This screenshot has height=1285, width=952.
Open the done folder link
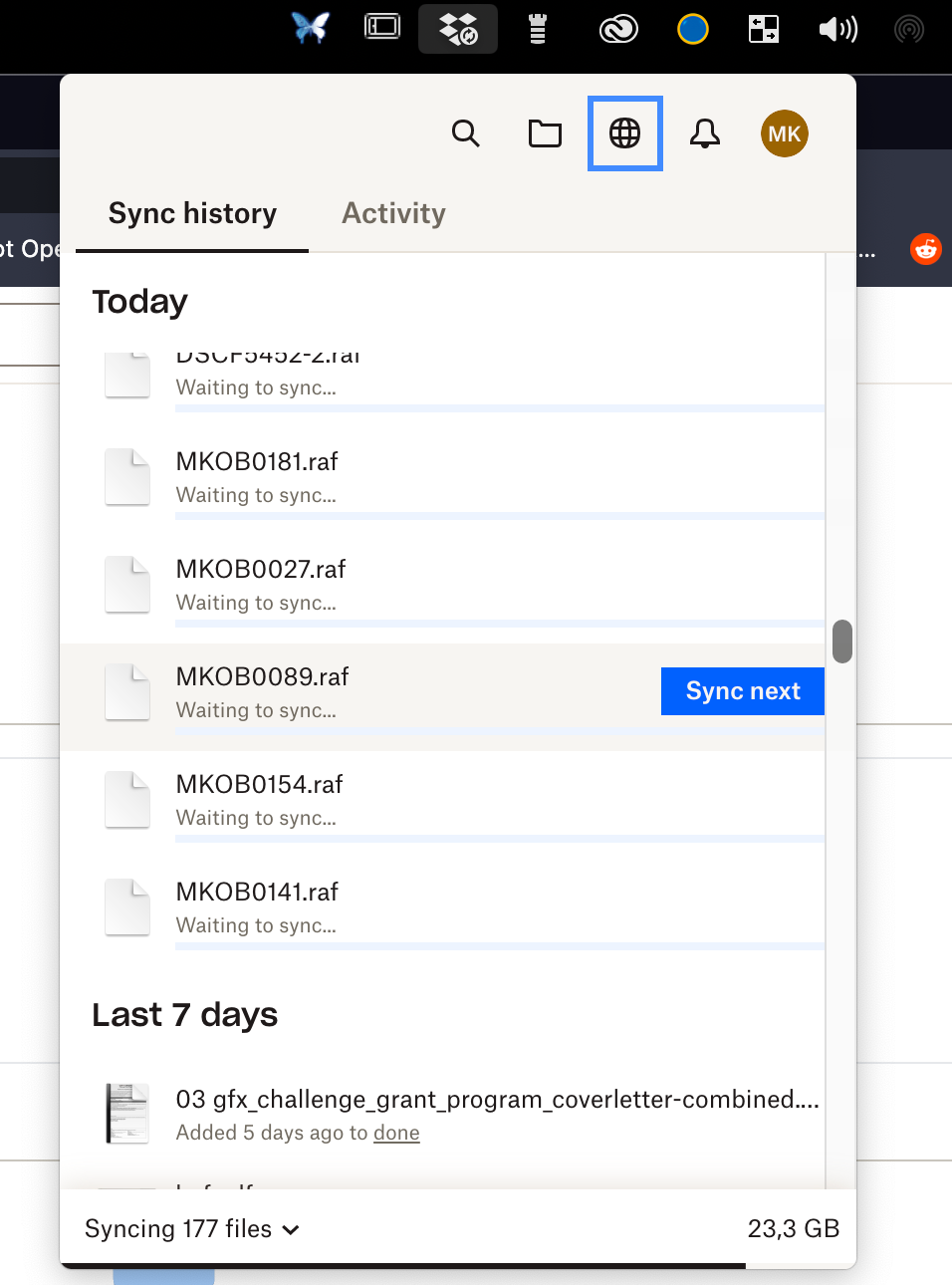point(396,1133)
